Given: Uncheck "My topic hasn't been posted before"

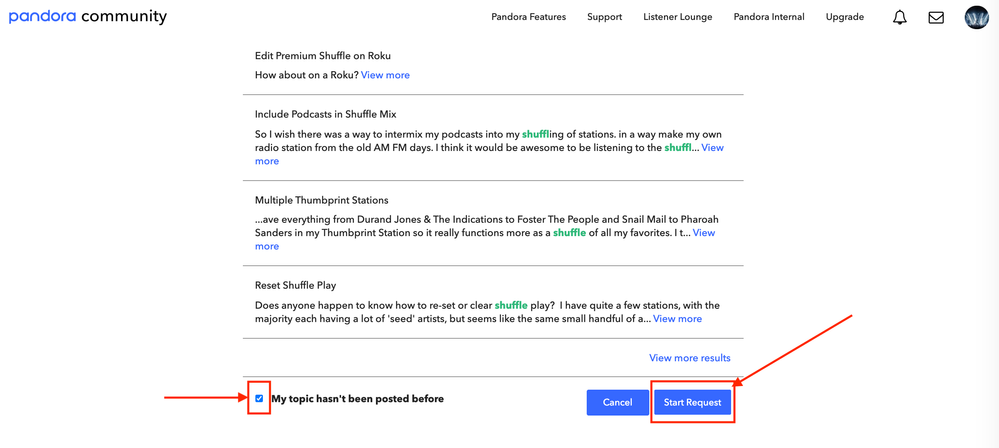Looking at the screenshot, I should pyautogui.click(x=259, y=398).
